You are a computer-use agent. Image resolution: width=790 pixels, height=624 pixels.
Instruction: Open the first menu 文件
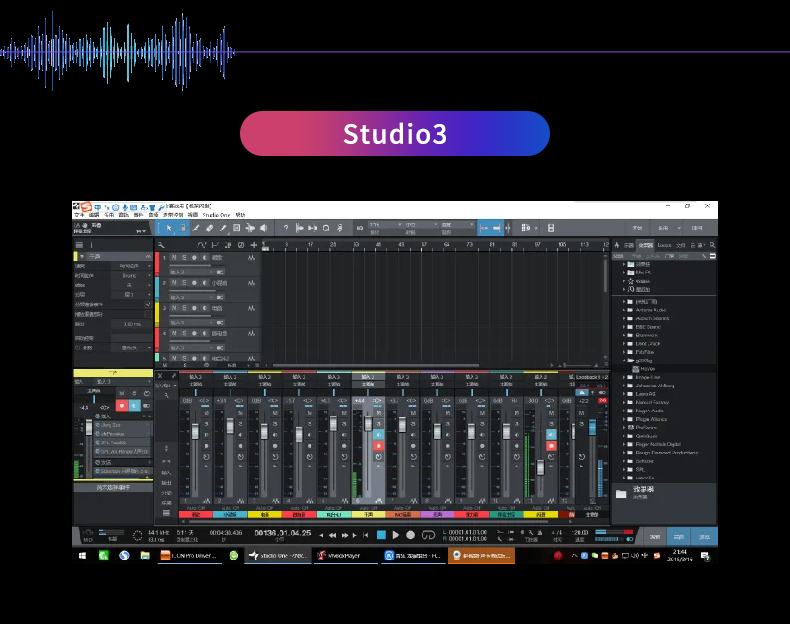point(80,215)
